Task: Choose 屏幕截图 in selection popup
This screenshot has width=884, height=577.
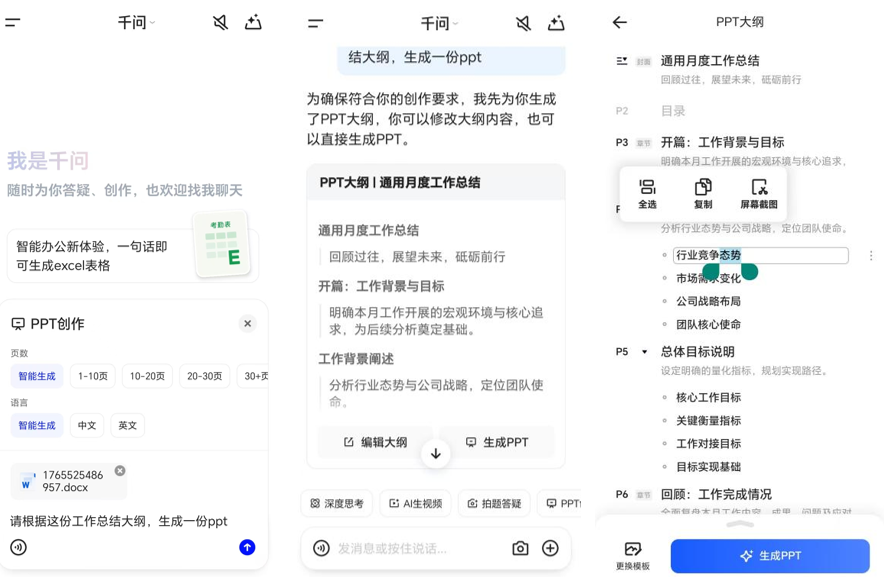Action: (759, 194)
